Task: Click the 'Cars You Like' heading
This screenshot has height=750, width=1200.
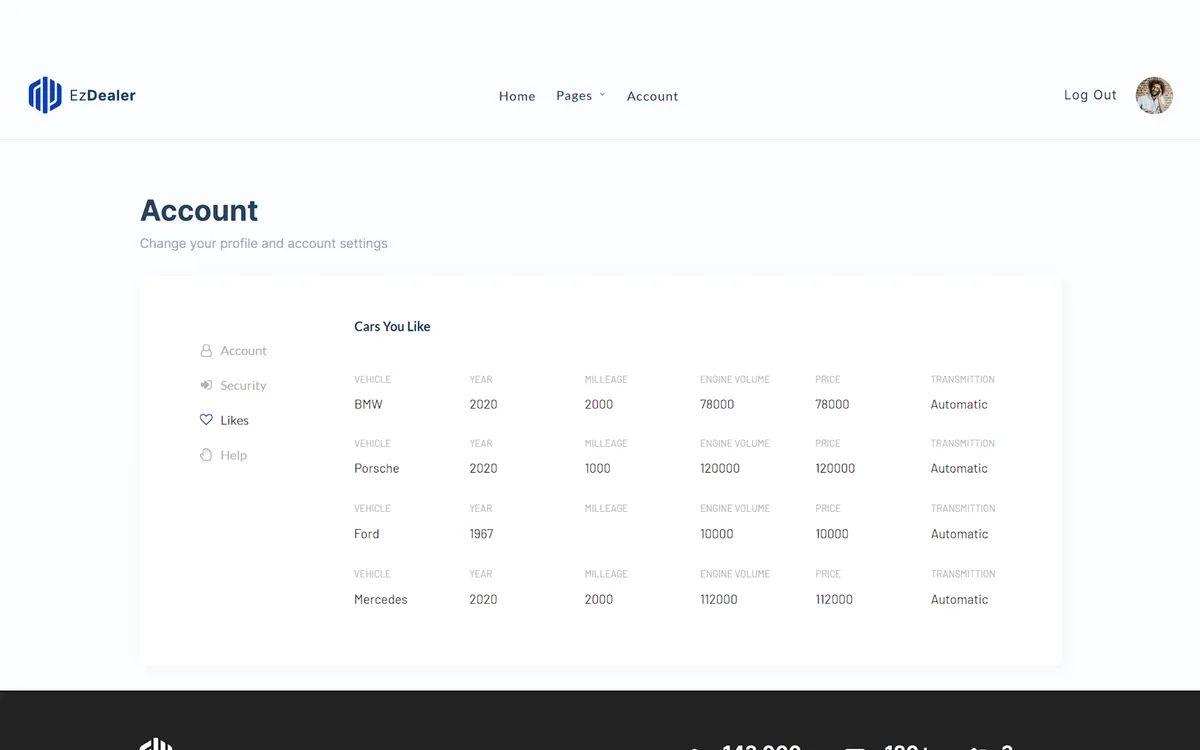Action: [x=392, y=327]
